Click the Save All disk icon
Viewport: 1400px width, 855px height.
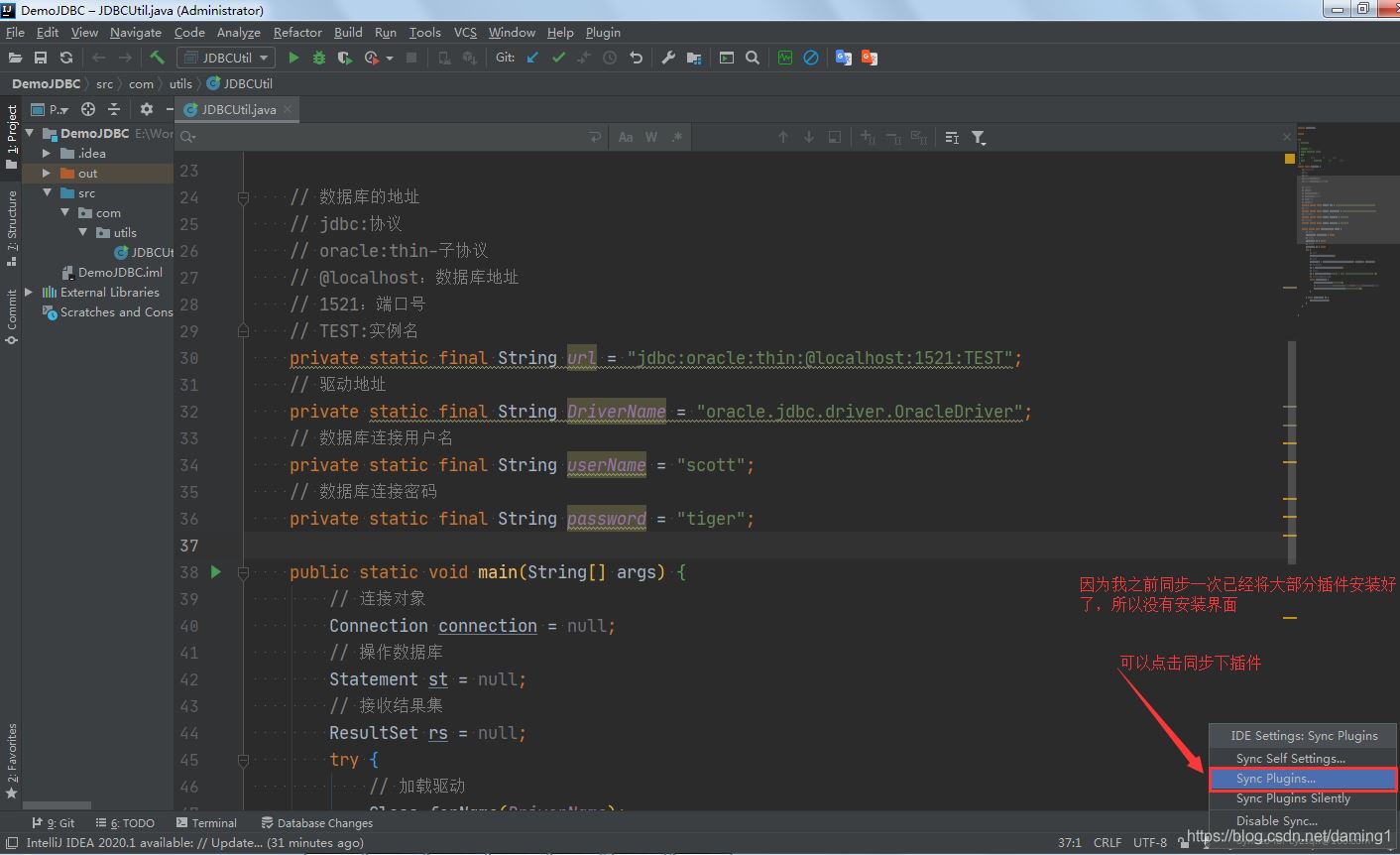(41, 58)
